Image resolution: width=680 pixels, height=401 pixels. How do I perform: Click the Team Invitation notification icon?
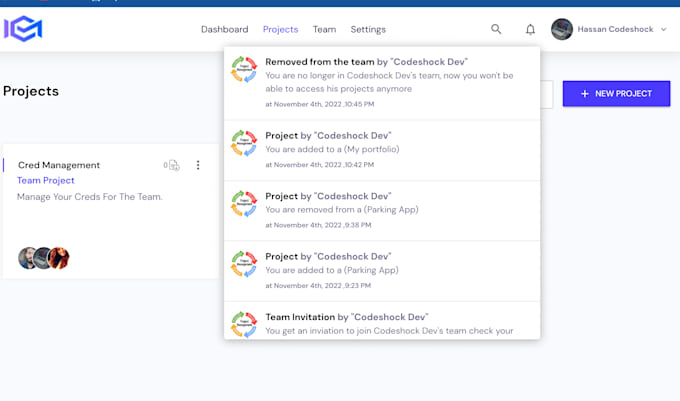[x=244, y=324]
